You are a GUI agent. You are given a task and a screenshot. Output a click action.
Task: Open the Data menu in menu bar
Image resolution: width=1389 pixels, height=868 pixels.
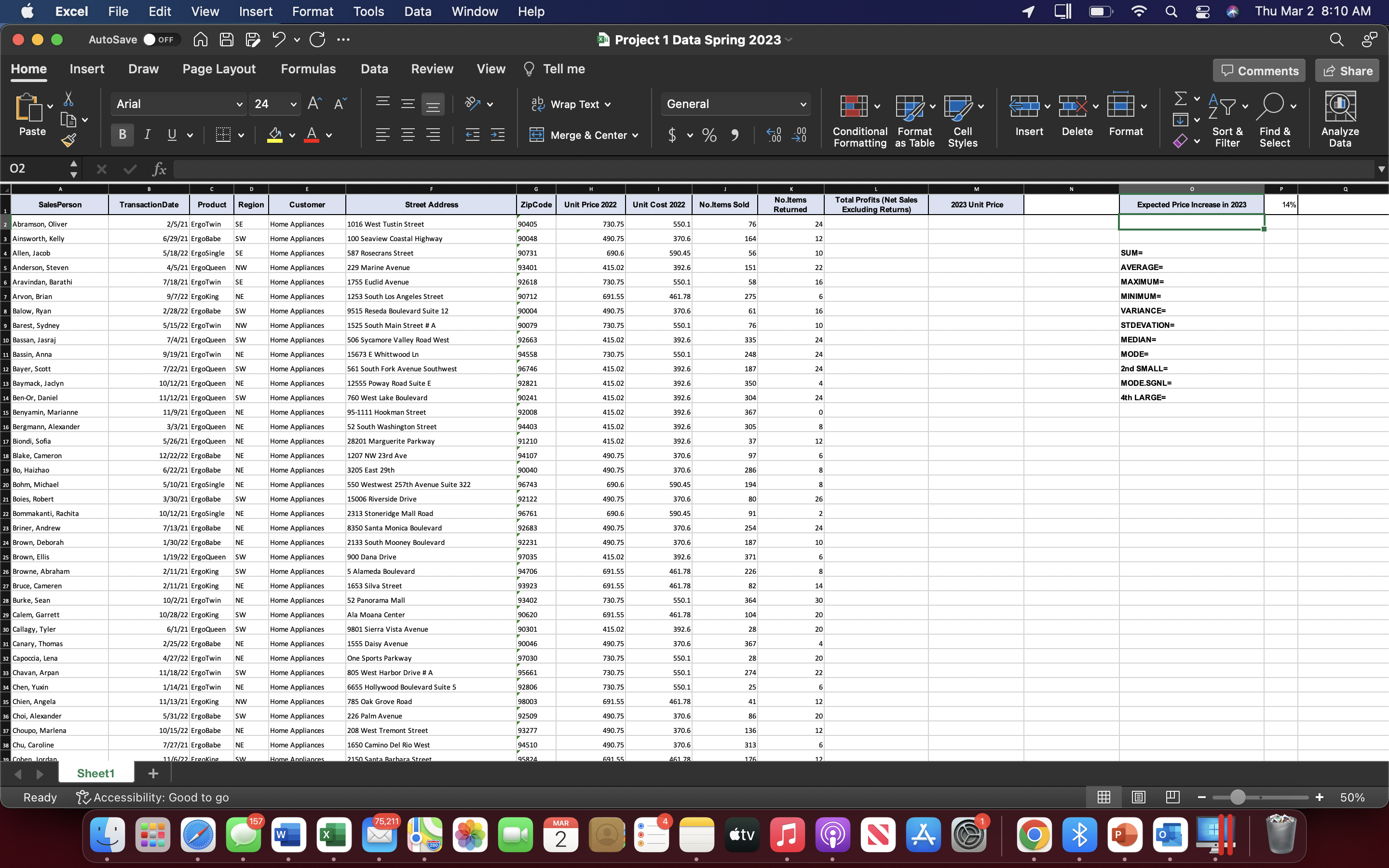[417, 11]
